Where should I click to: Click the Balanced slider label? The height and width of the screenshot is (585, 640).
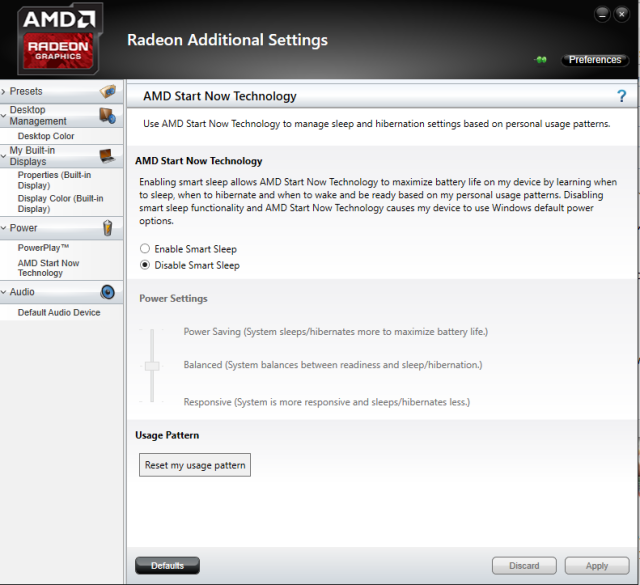333,365
